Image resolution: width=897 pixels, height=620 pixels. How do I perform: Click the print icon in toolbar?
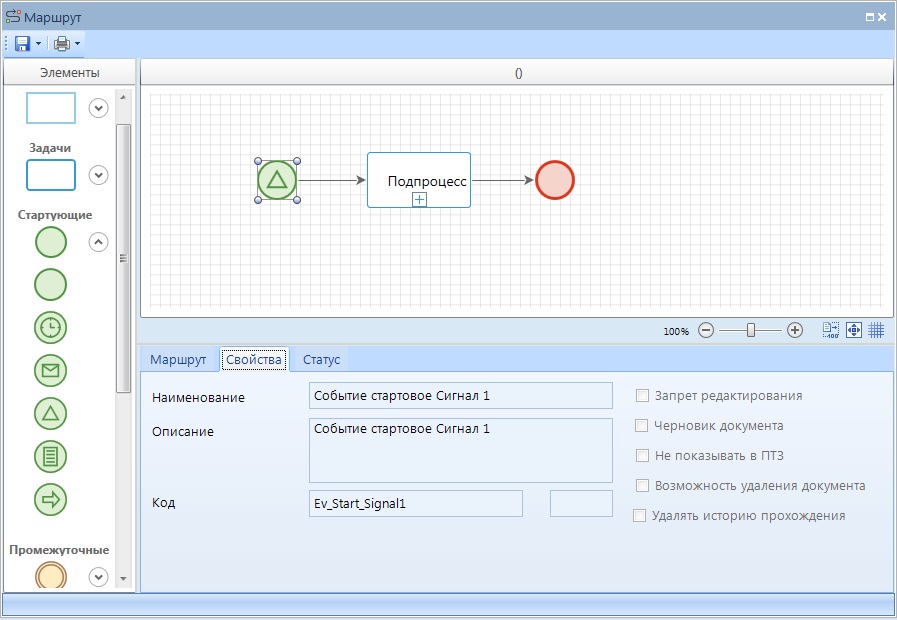pos(62,44)
